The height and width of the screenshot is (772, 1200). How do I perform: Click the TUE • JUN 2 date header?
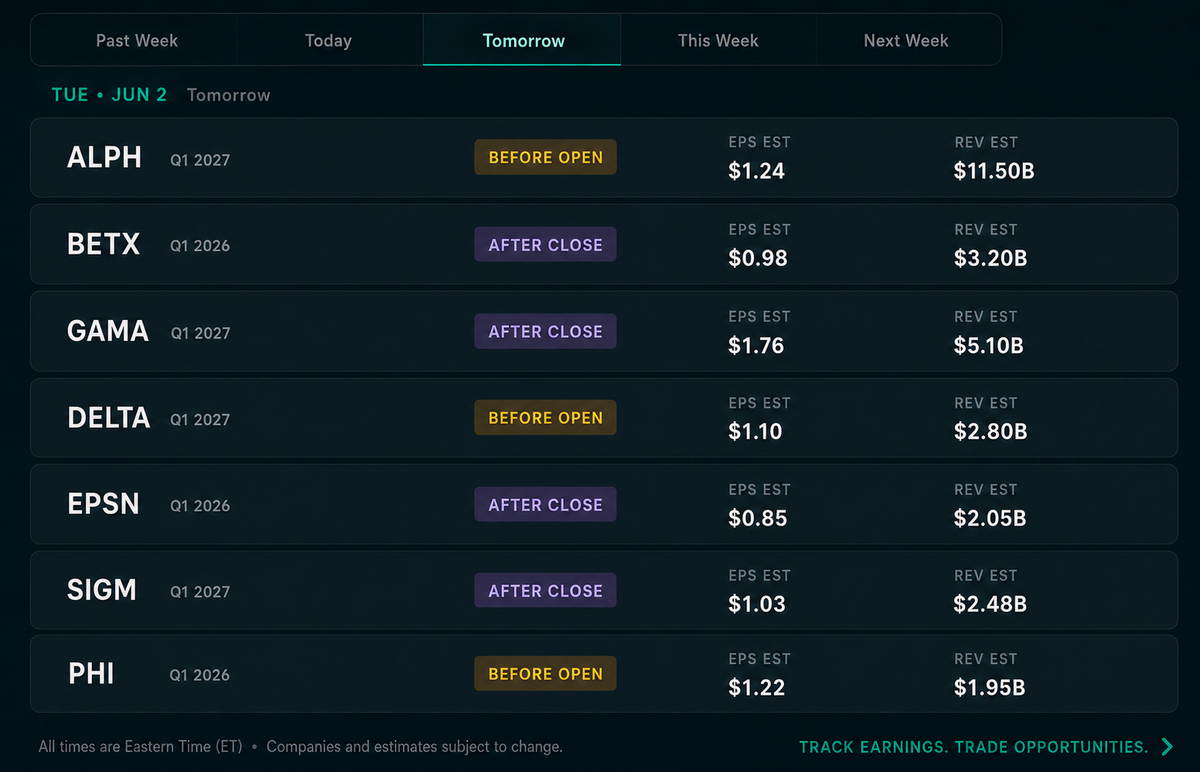pos(109,95)
